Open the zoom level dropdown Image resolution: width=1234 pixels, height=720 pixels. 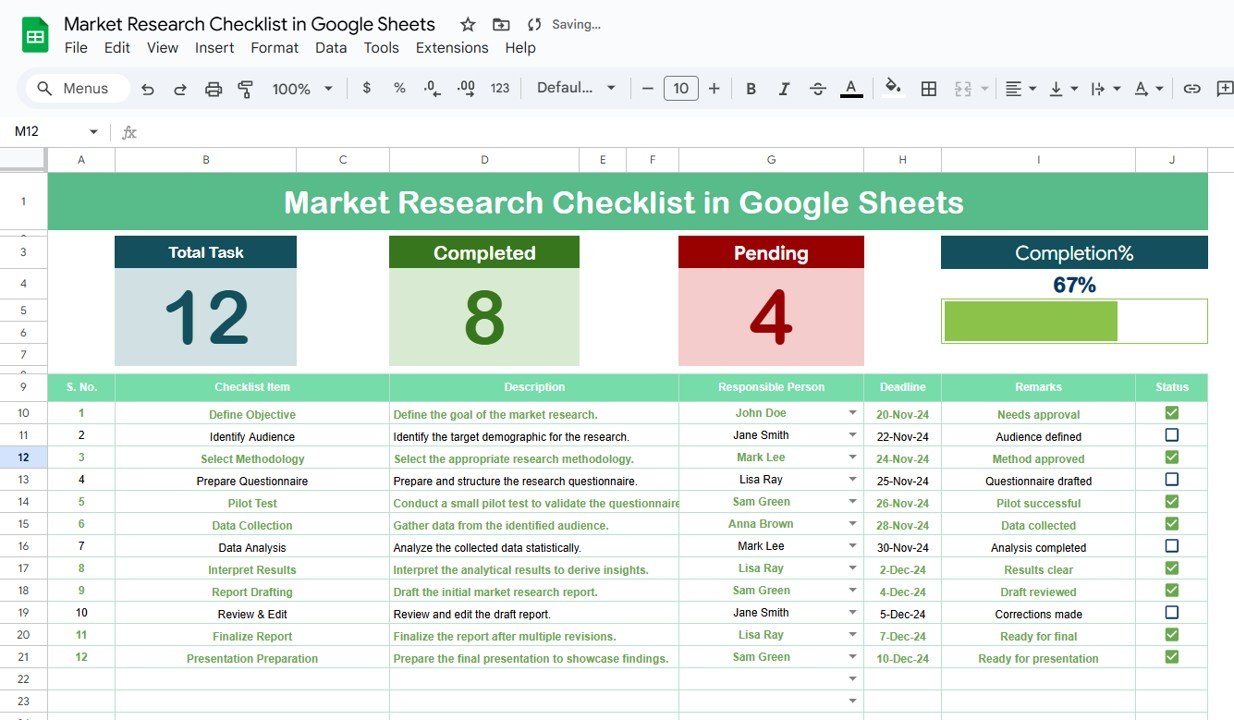pos(303,89)
